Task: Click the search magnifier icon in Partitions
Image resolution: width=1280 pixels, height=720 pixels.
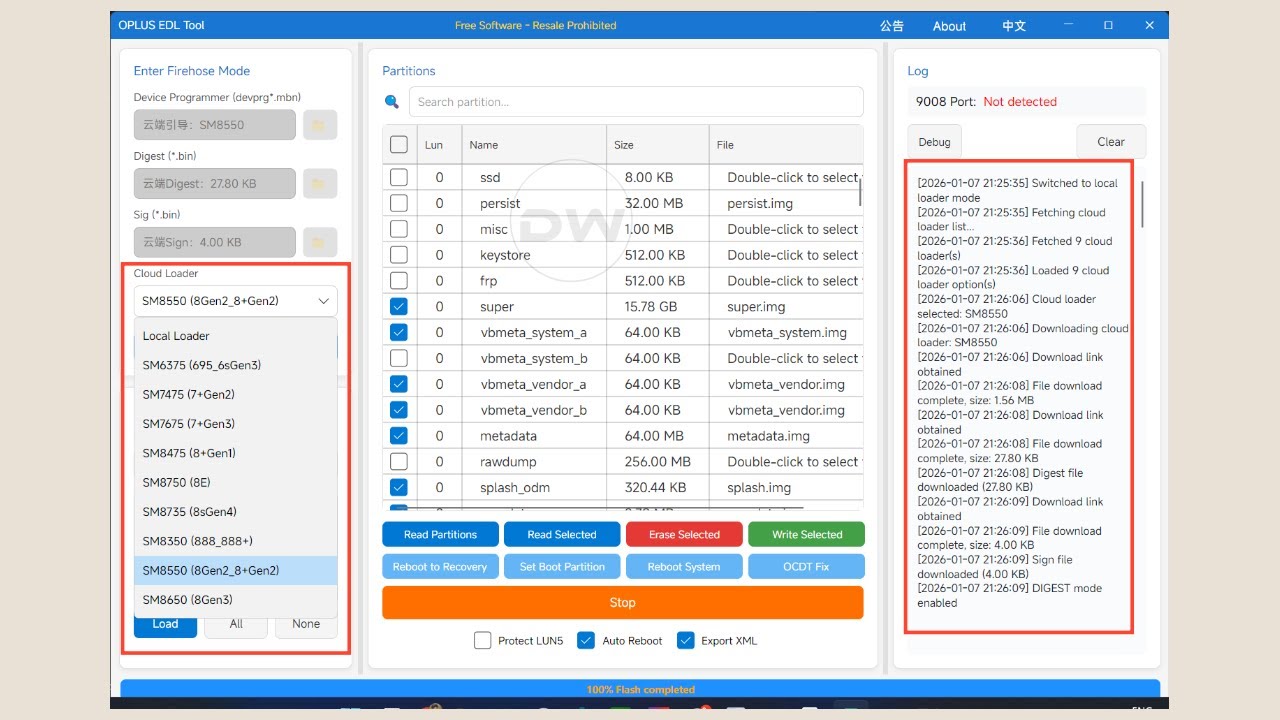Action: 392,102
